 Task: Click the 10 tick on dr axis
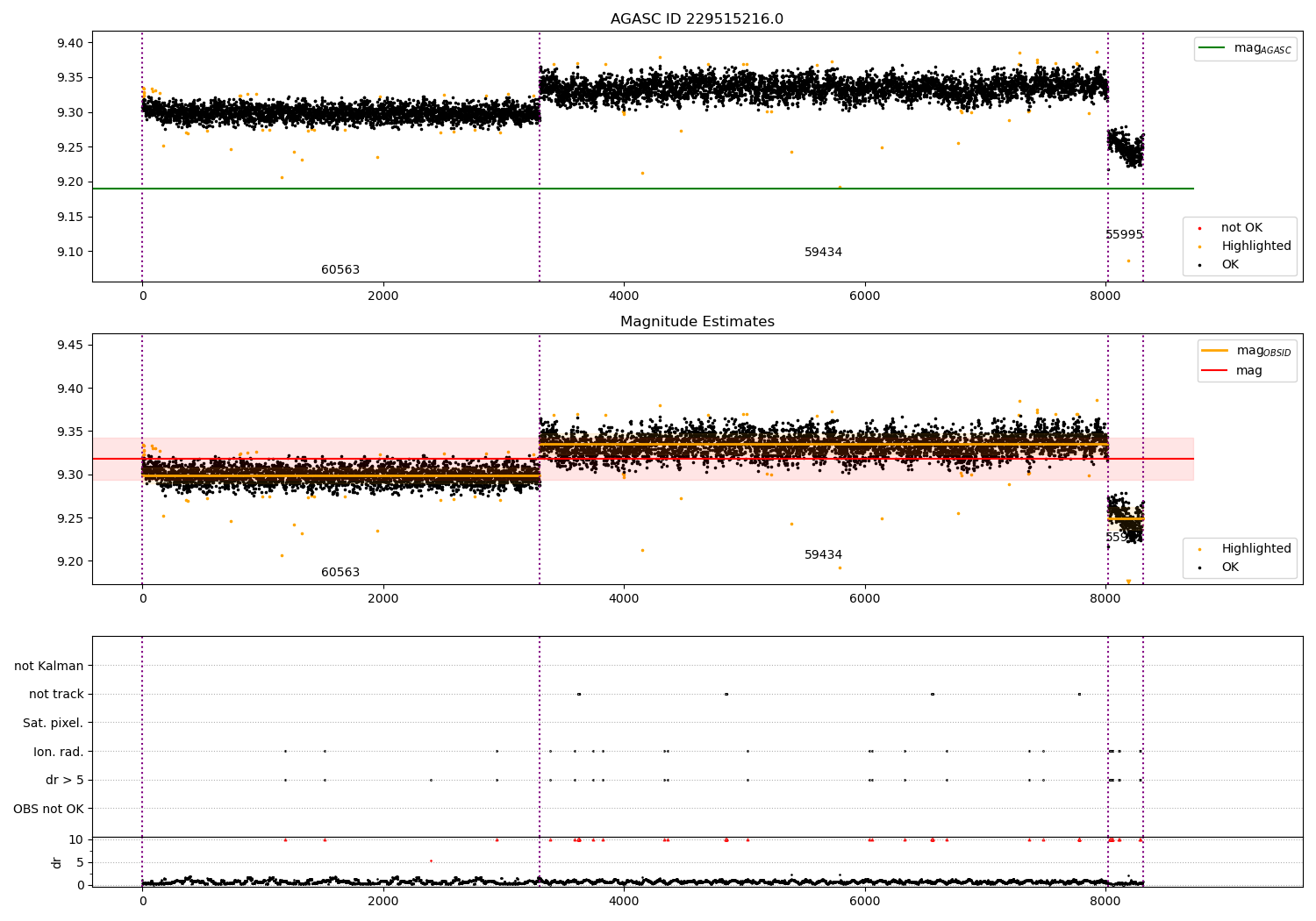tap(76, 839)
